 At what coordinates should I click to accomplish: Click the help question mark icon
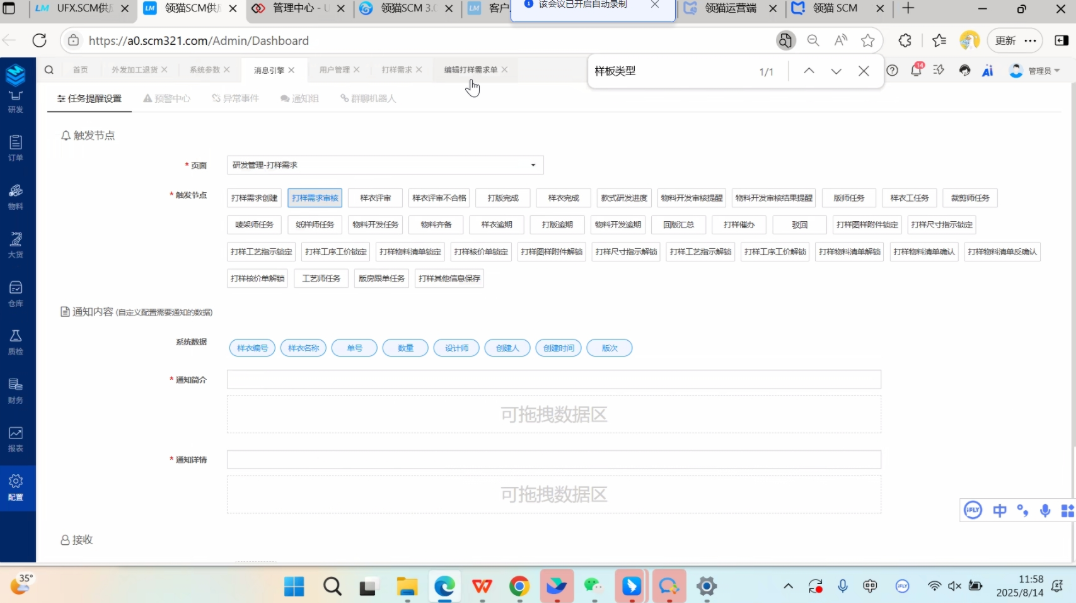[x=892, y=70]
